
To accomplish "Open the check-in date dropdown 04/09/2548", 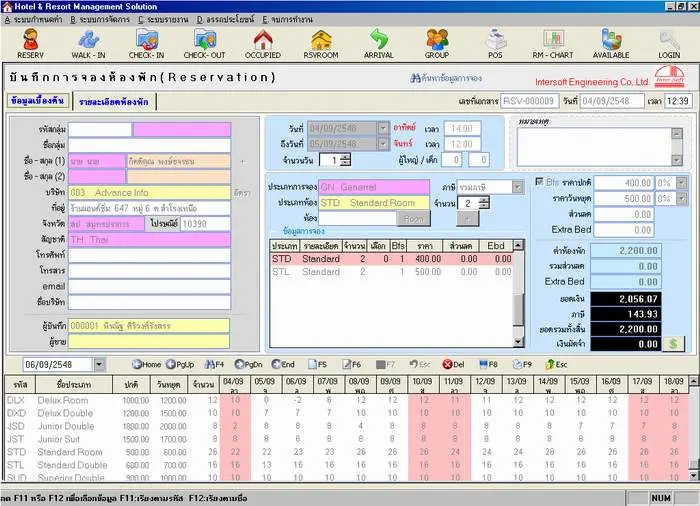I will click(383, 129).
